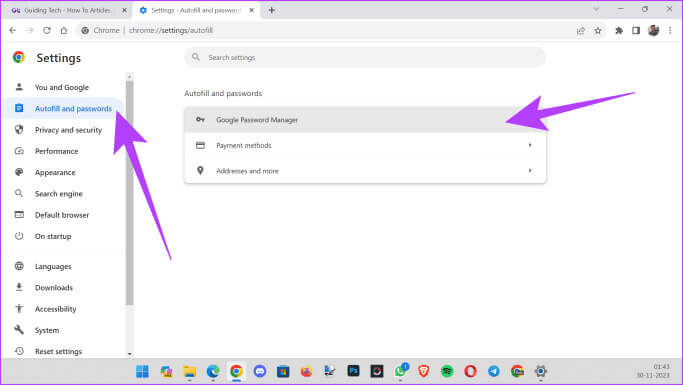The width and height of the screenshot is (683, 385).
Task: Open Reset settings section
Action: 65,351
